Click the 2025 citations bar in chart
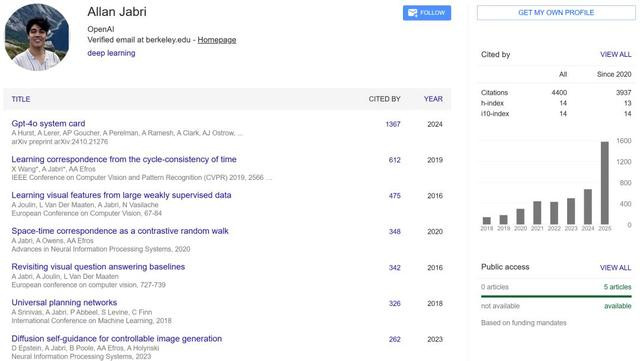Screen dimensions: 640x361 point(604,183)
